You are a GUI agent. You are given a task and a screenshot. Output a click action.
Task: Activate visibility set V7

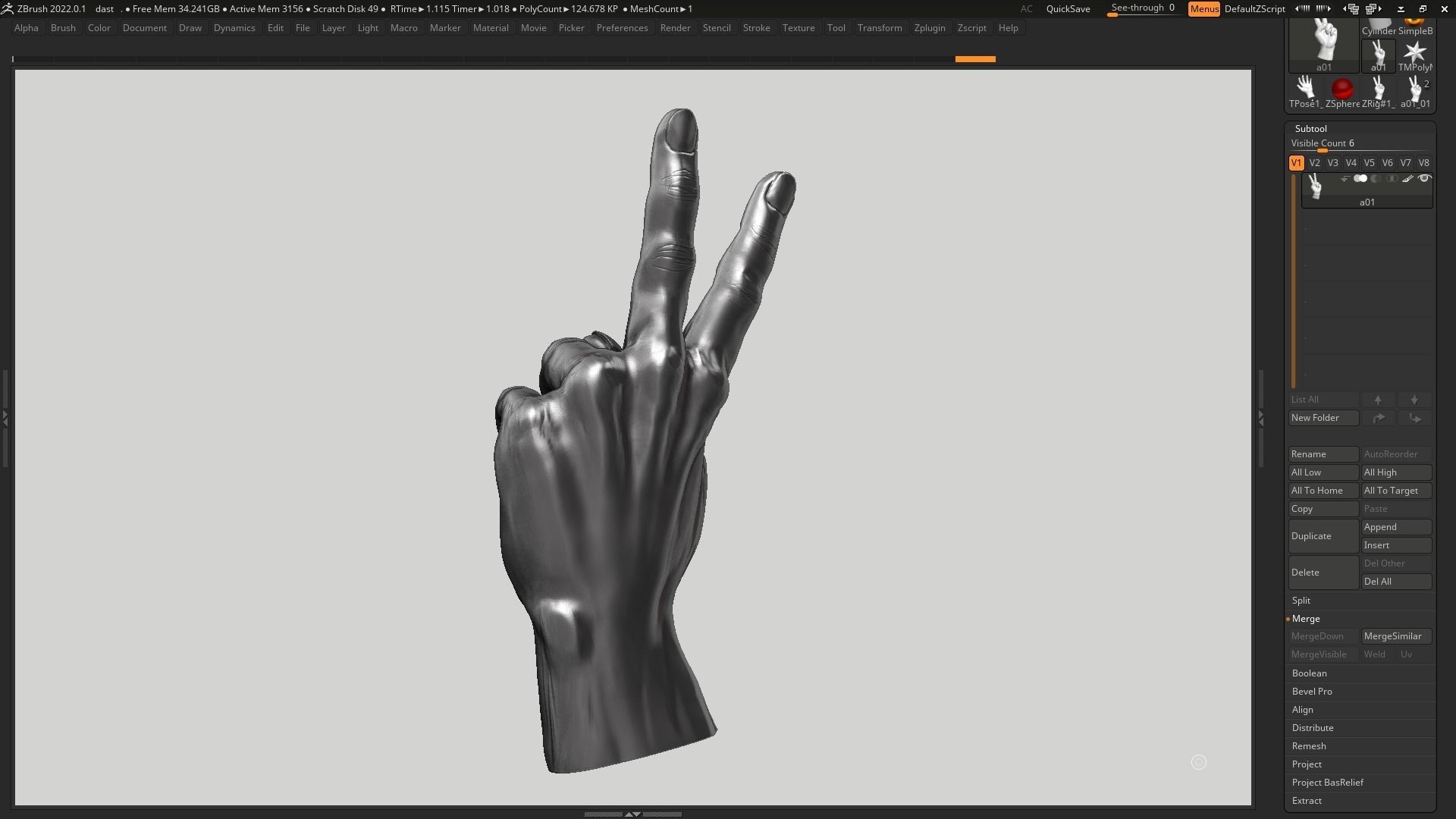pyautogui.click(x=1405, y=163)
